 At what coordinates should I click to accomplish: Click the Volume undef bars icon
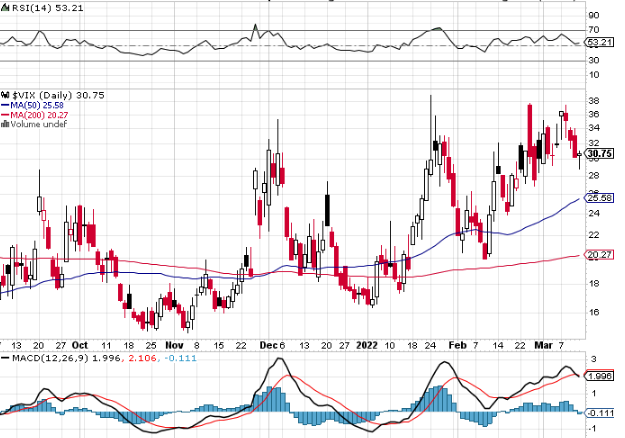5,124
